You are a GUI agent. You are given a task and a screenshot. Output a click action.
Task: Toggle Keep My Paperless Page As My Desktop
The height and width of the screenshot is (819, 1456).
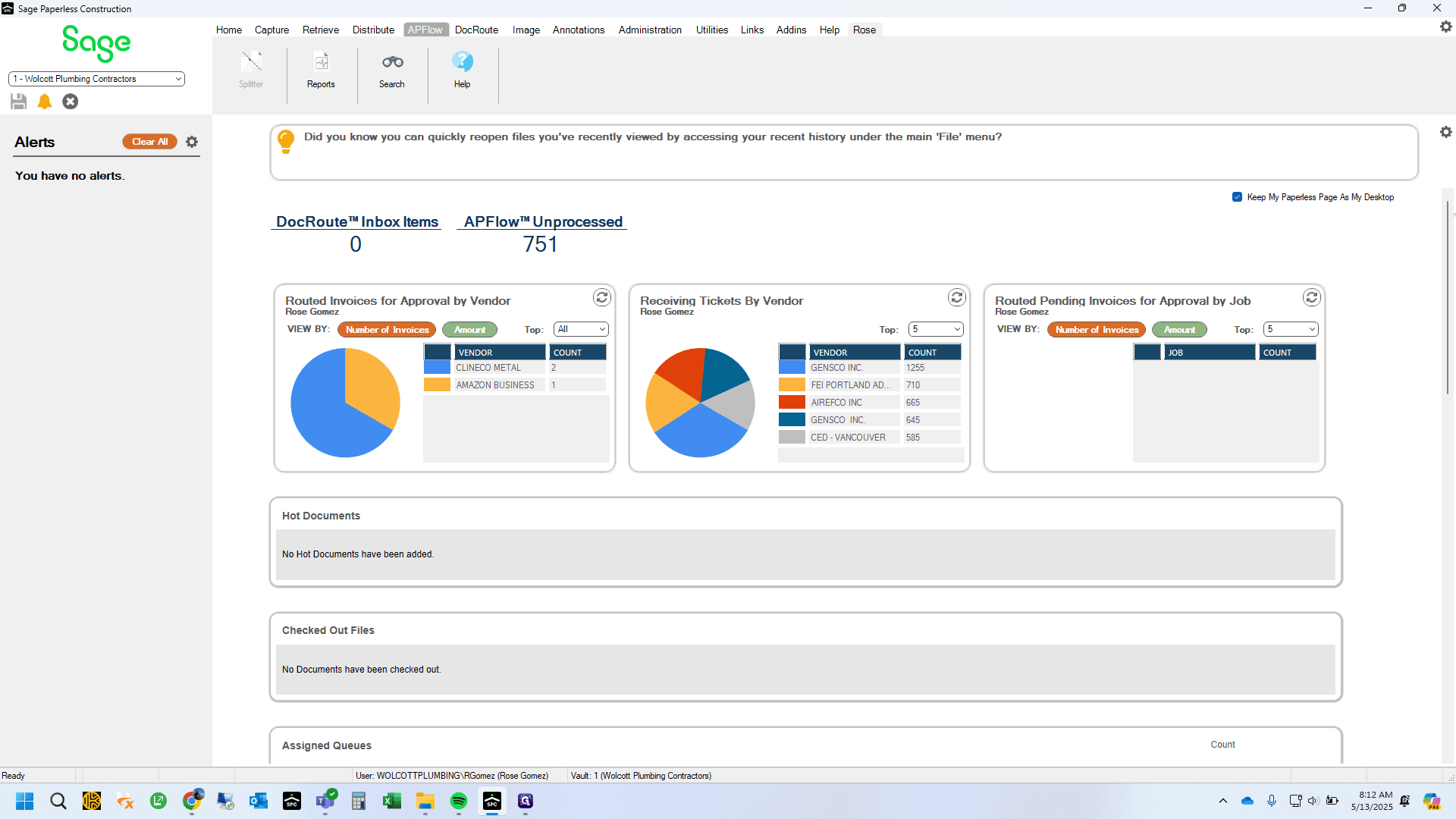coord(1238,197)
